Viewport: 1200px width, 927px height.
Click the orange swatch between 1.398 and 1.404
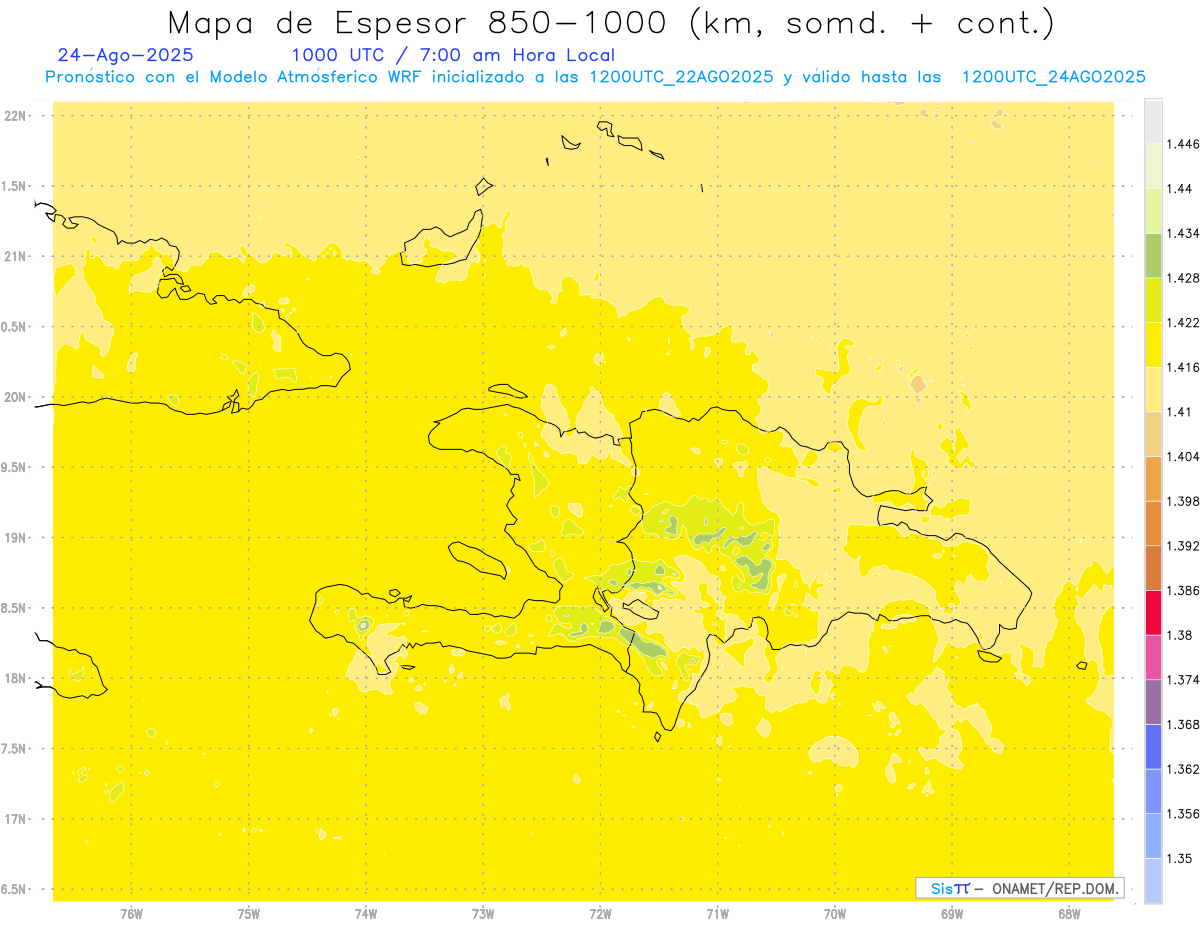(1153, 478)
